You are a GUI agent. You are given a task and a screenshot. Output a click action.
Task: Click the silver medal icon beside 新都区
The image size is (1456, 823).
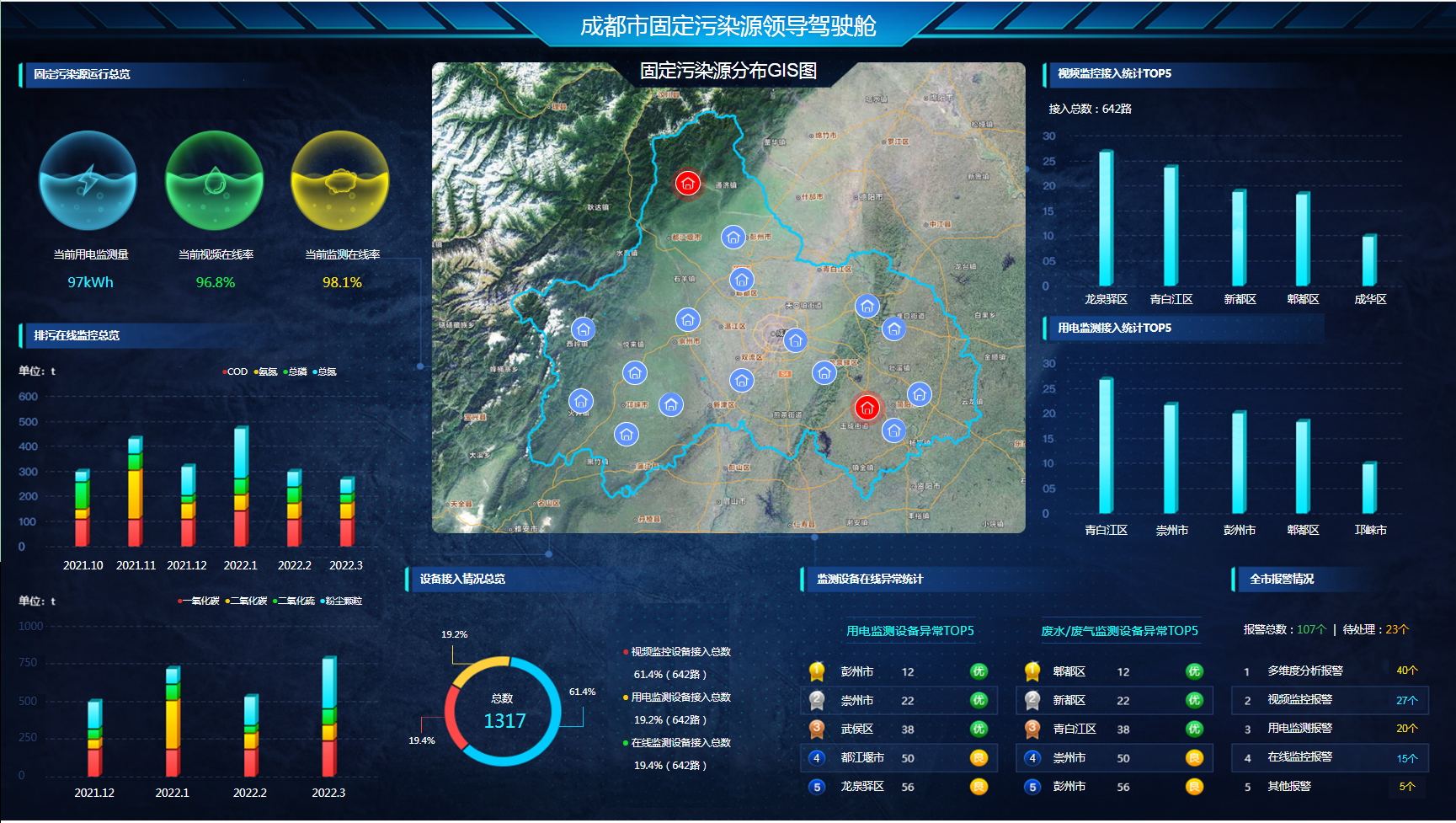(1032, 700)
